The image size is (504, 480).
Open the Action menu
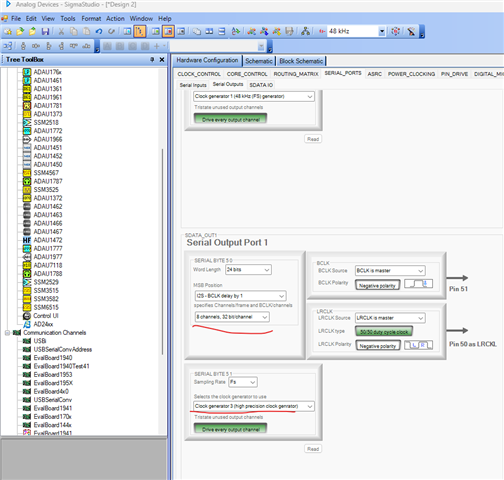pyautogui.click(x=115, y=18)
